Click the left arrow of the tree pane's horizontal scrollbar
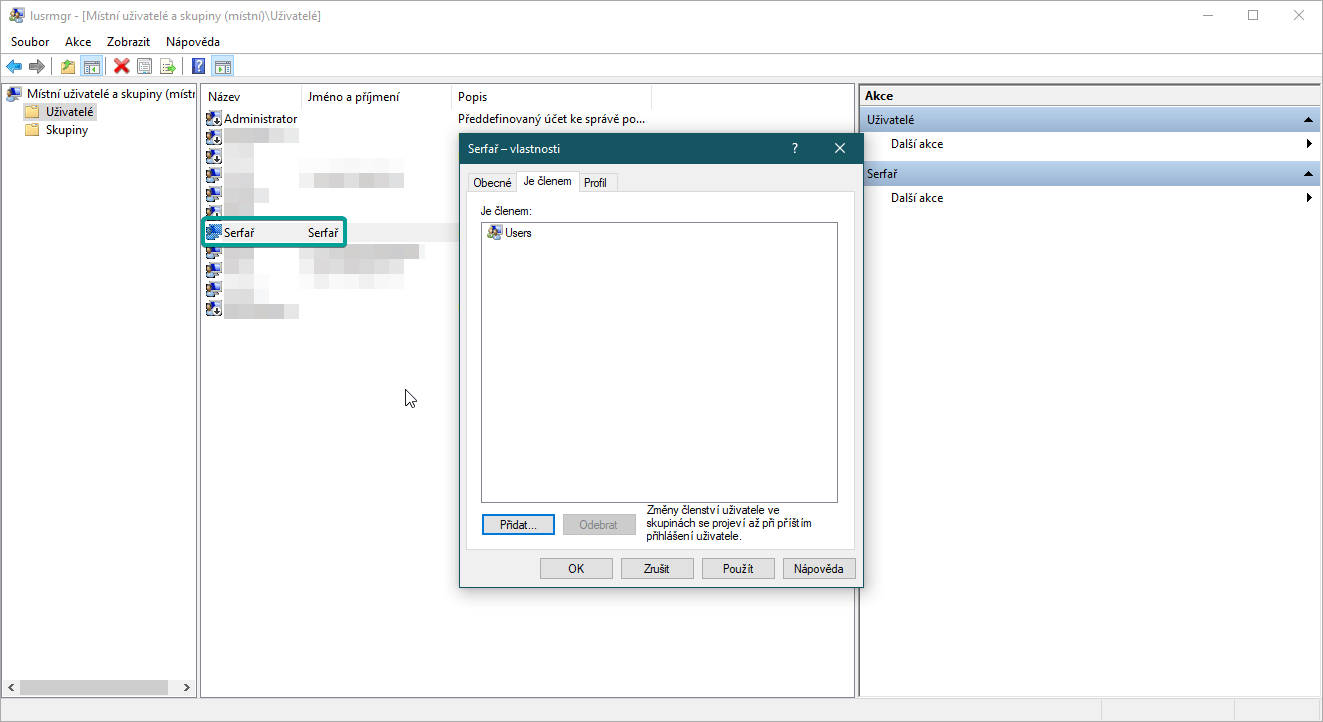 pyautogui.click(x=11, y=688)
